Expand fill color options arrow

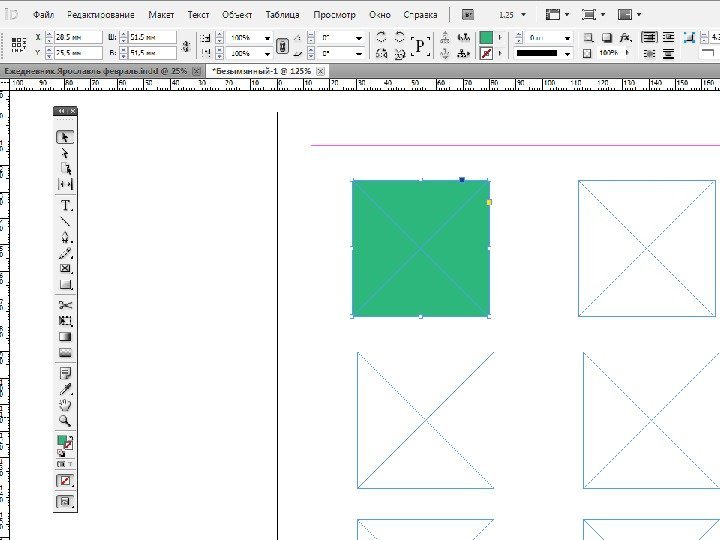tap(500, 37)
